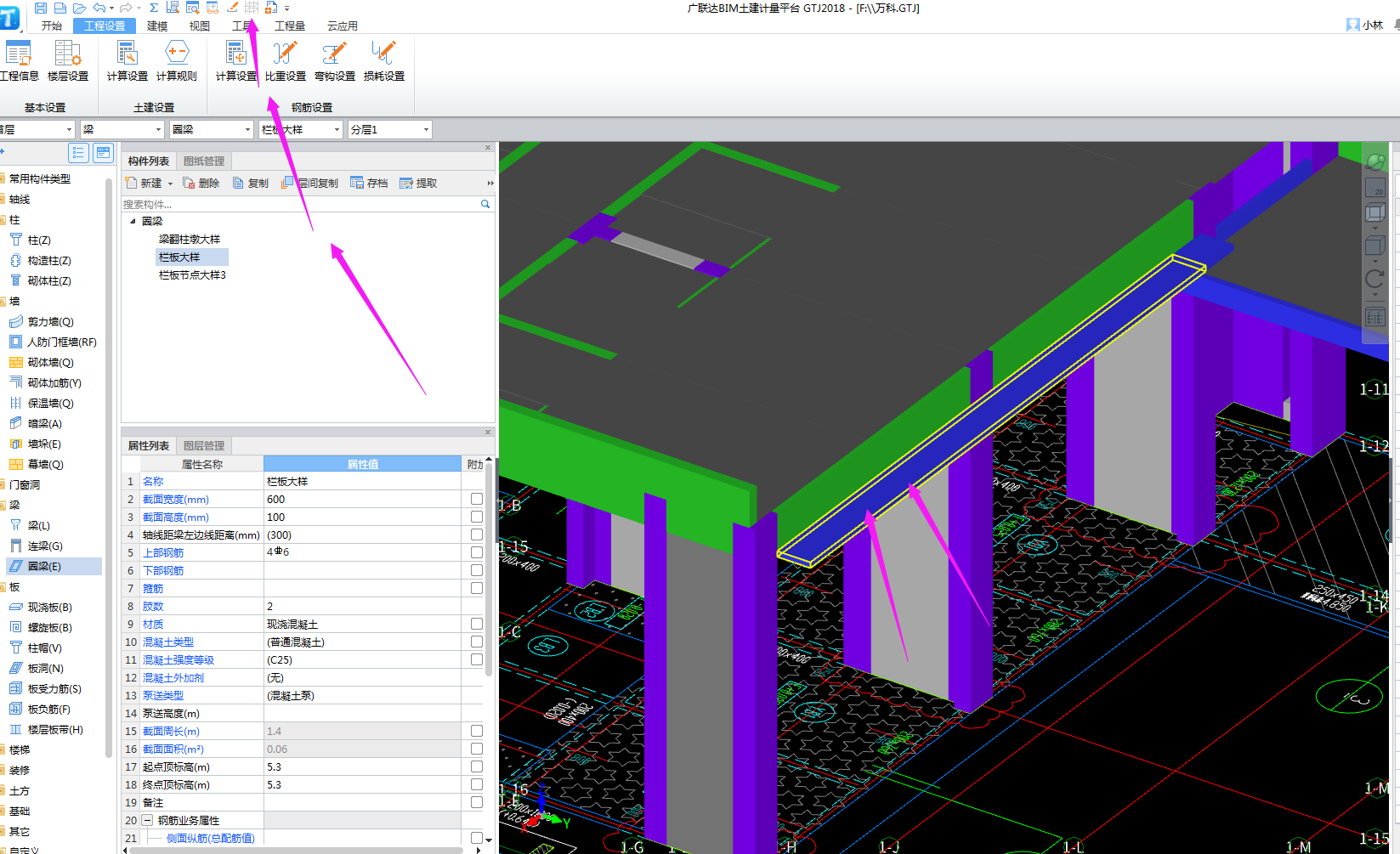
Task: Select 柱(Z) column component
Action: pyautogui.click(x=39, y=240)
